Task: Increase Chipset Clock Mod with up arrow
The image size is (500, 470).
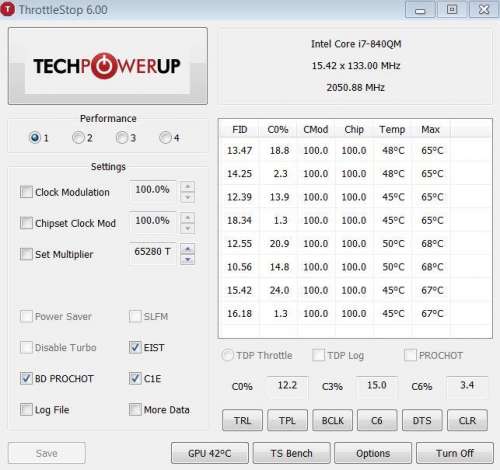Action: coord(188,218)
